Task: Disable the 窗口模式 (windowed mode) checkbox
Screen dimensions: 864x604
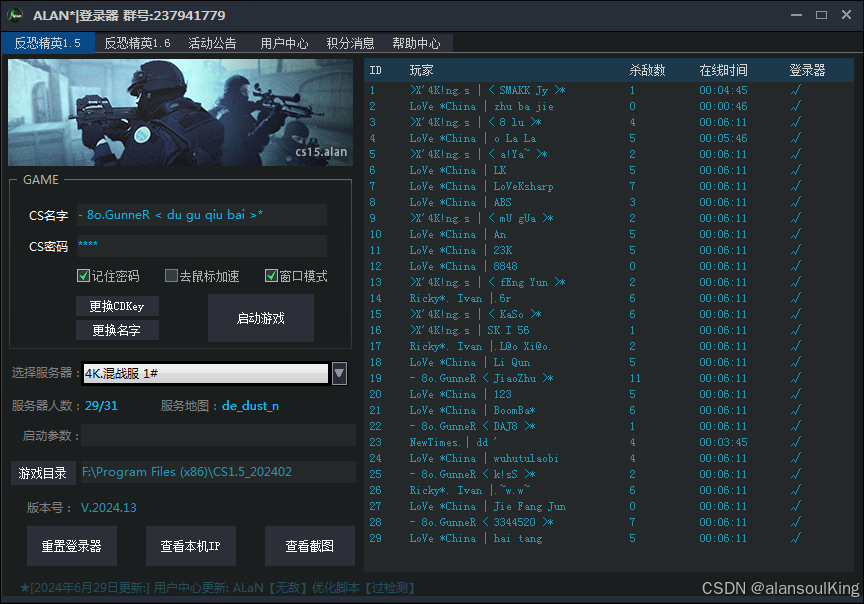Action: [x=270, y=276]
